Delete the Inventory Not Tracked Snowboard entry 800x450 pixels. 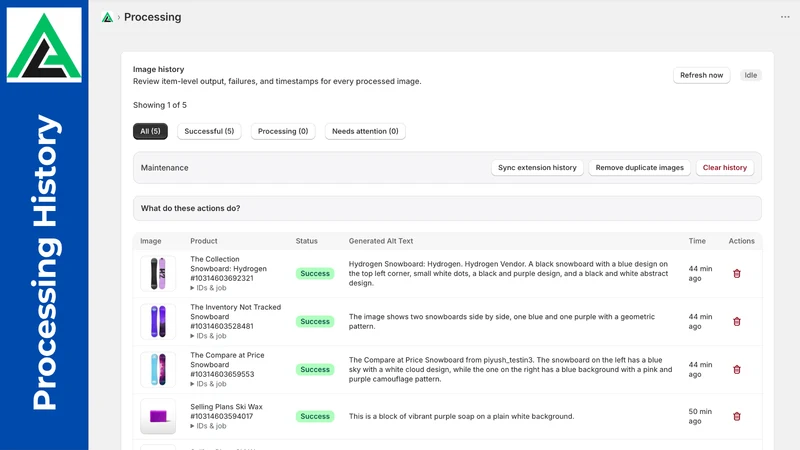click(737, 321)
